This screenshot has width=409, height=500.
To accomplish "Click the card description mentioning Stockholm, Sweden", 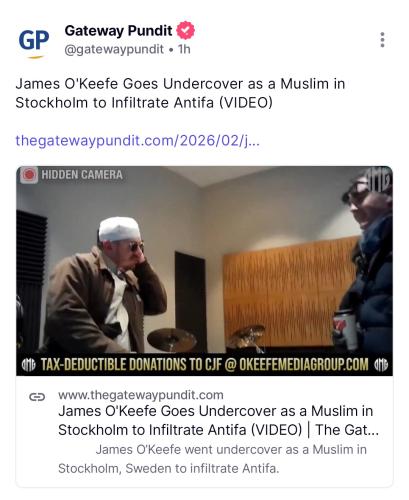I will pyautogui.click(x=212, y=459).
